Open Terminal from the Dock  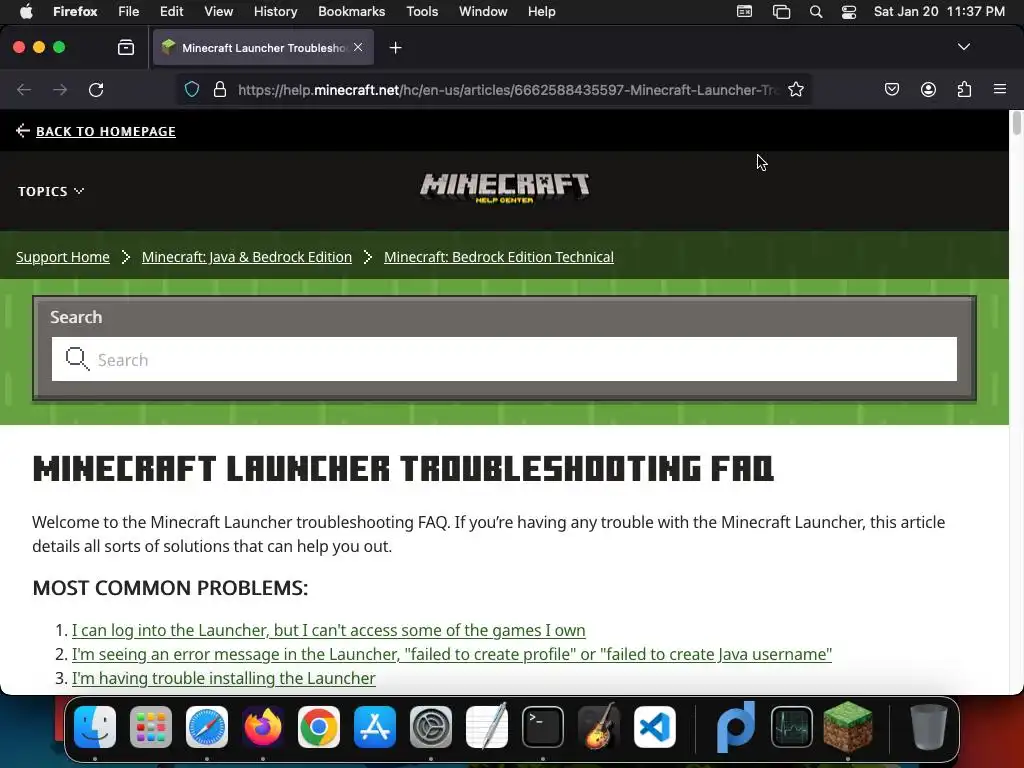click(543, 727)
